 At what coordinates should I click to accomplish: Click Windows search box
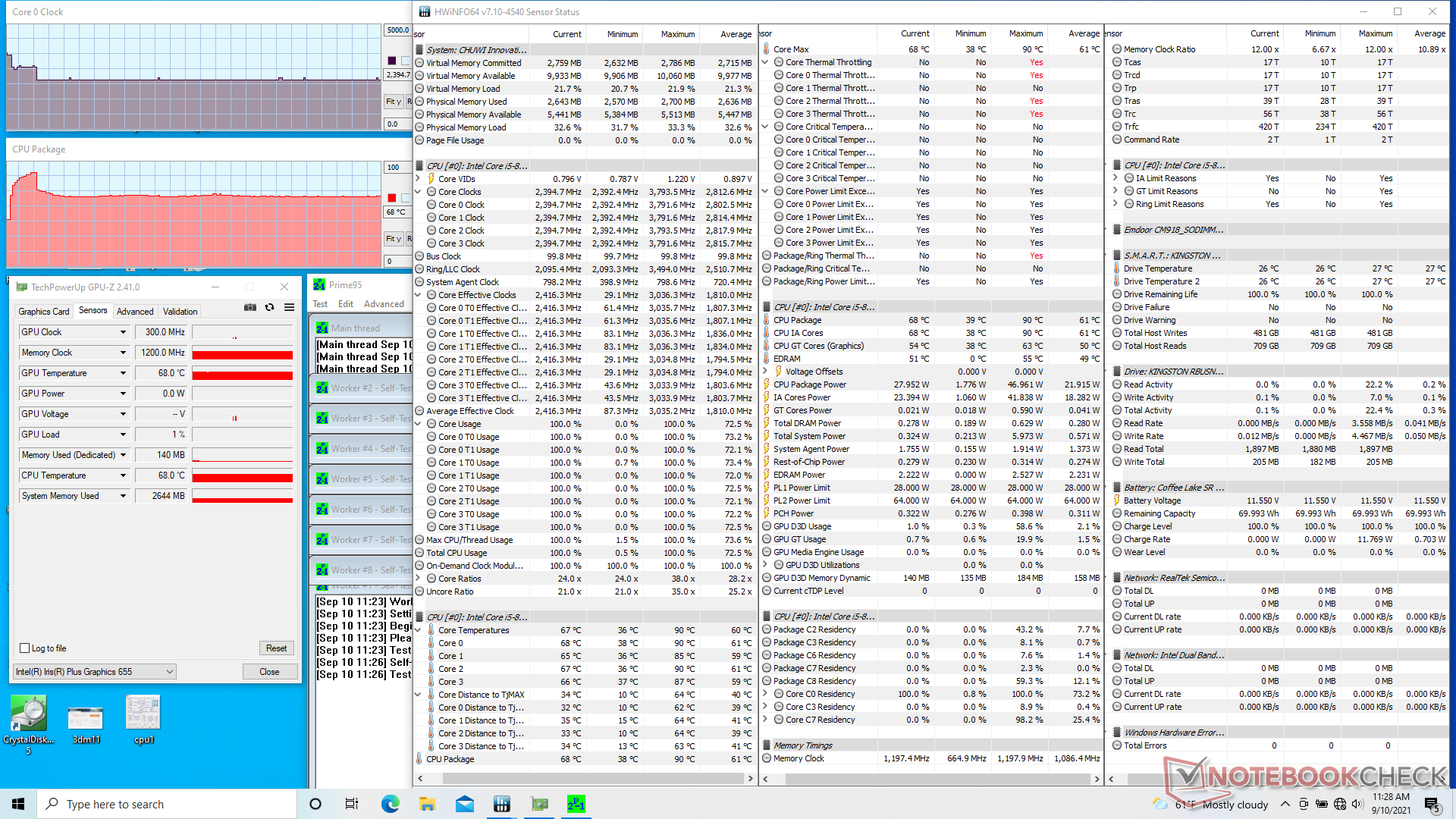pos(167,804)
